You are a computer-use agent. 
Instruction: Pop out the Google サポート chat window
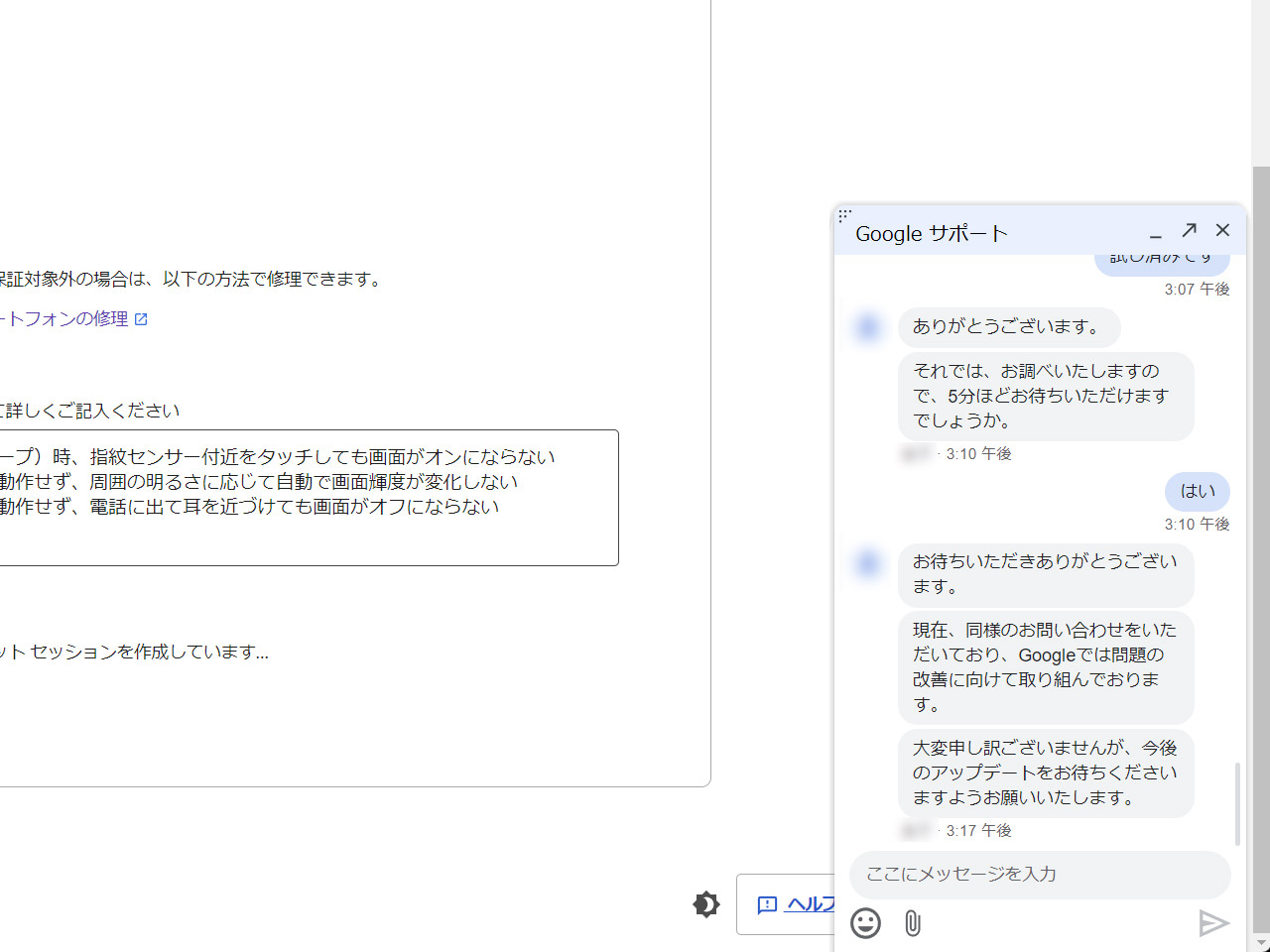point(1189,230)
